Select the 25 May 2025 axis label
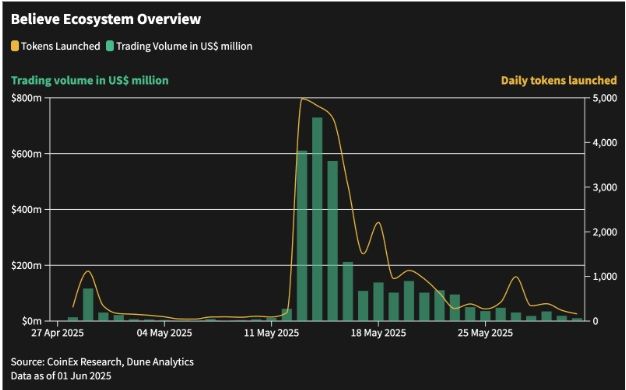This screenshot has height=390, width=626. pyautogui.click(x=485, y=333)
